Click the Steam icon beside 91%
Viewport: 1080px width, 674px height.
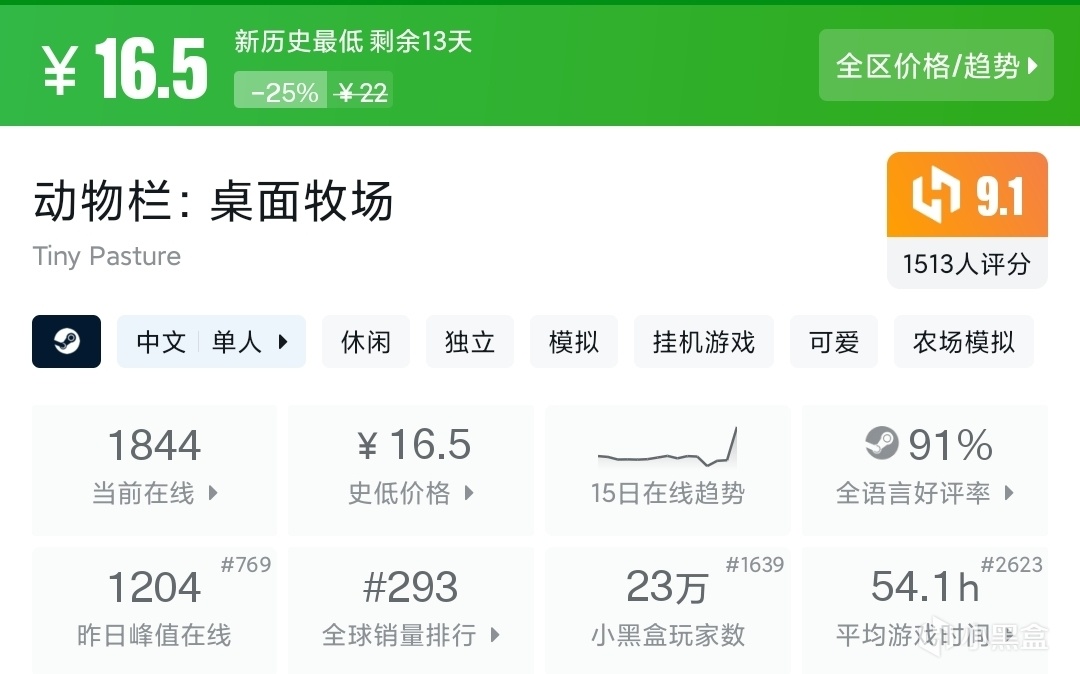[x=882, y=443]
